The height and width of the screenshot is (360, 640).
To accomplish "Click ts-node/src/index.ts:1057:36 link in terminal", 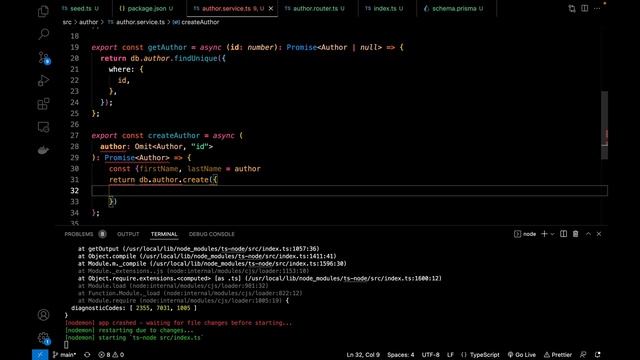I will point(270,249).
